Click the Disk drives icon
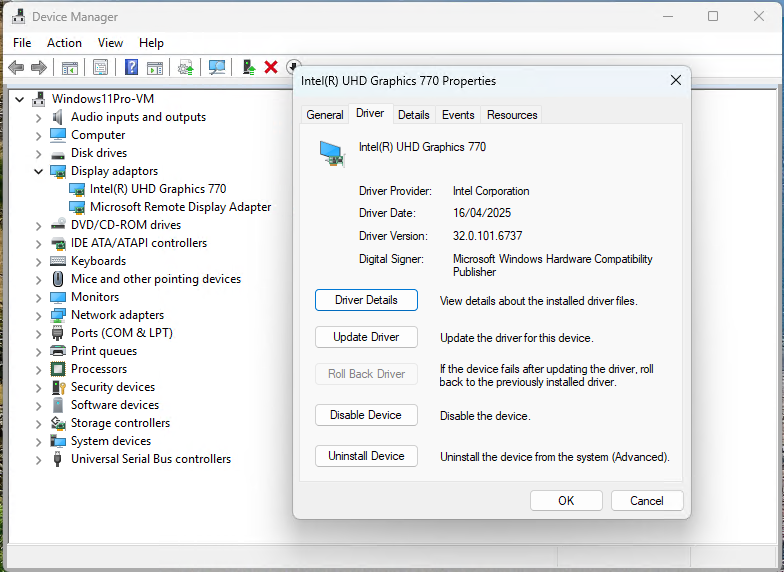Viewport: 784px width, 572px height. click(x=58, y=154)
